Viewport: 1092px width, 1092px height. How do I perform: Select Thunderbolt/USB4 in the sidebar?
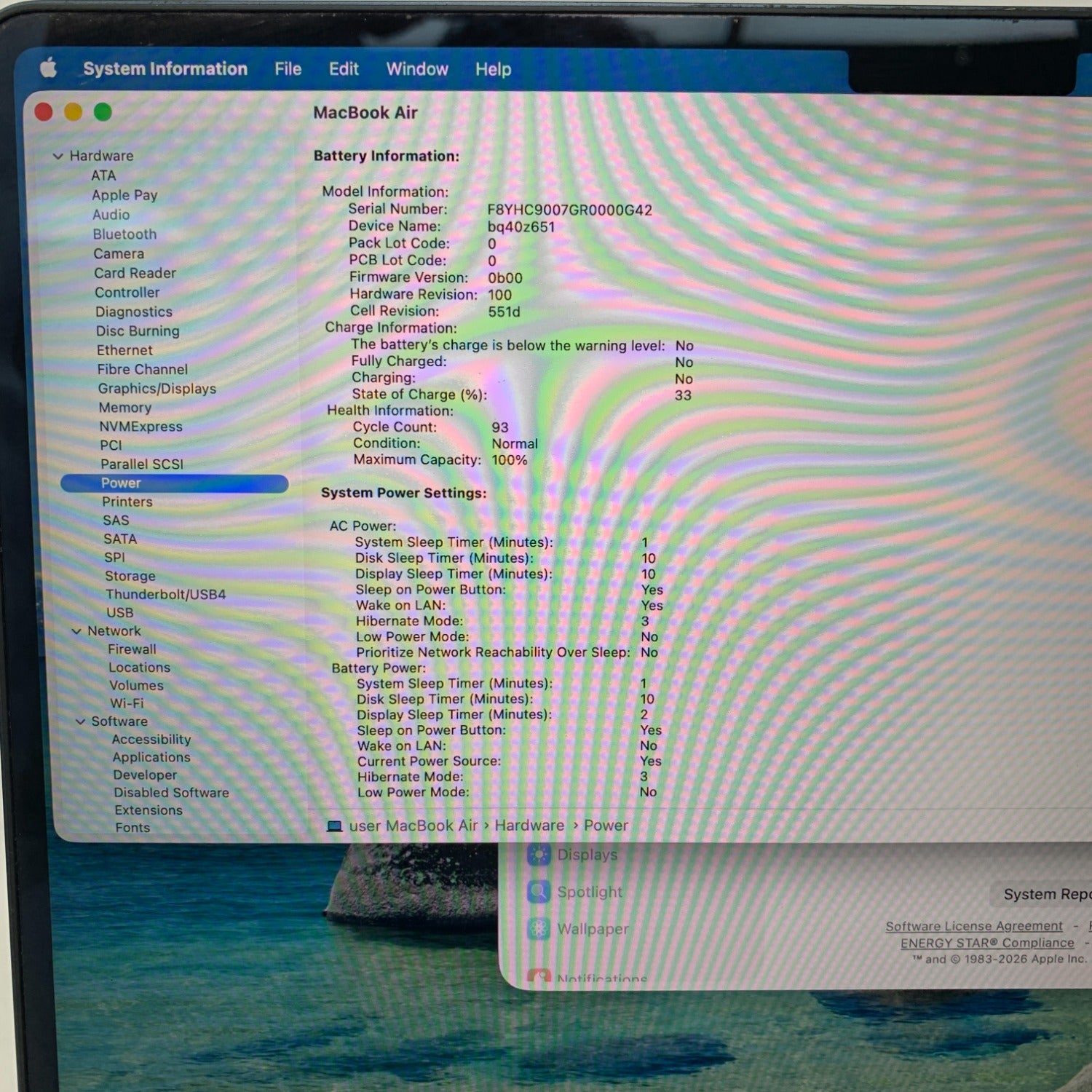(166, 594)
